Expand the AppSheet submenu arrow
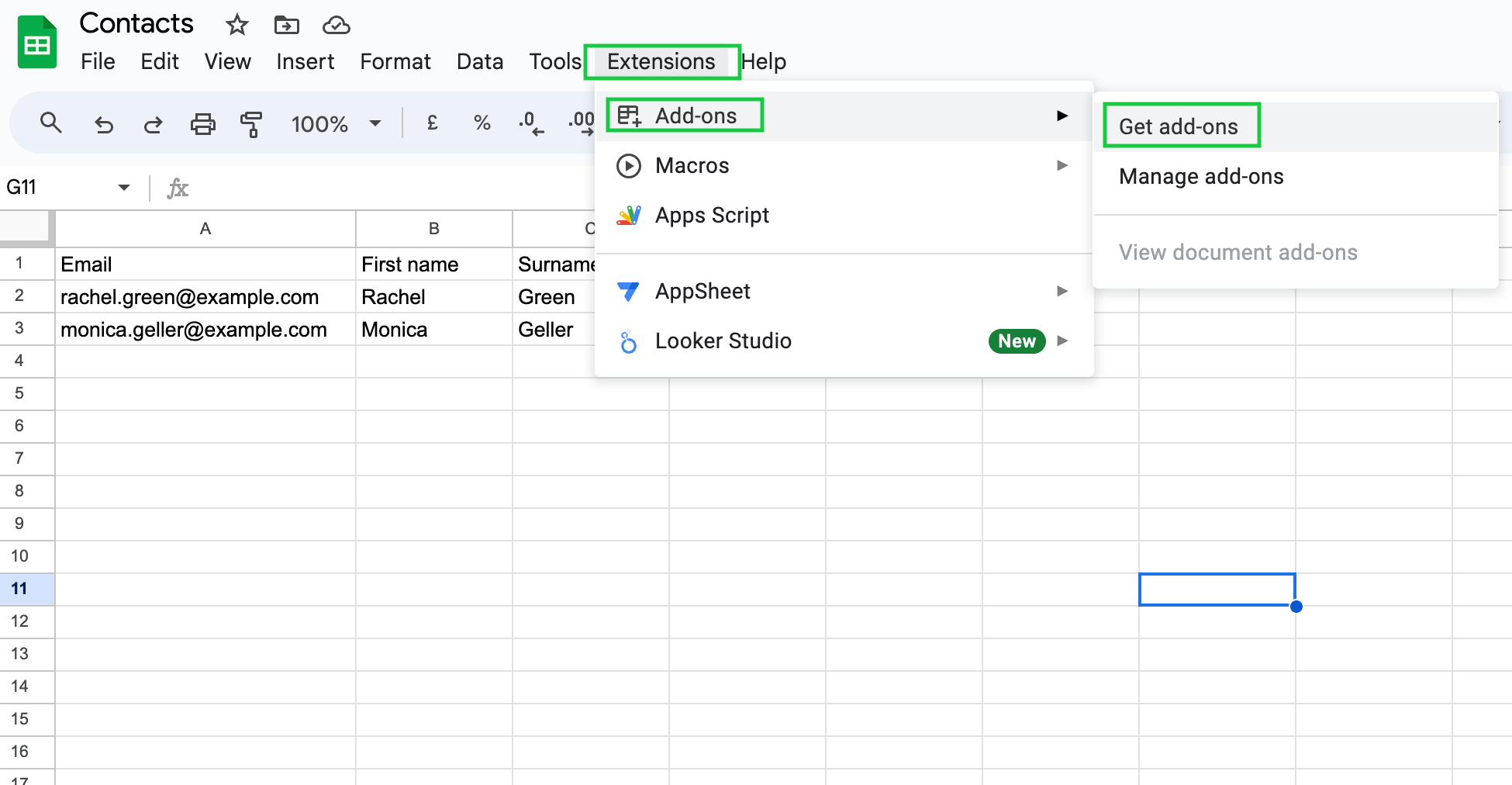Viewport: 1512px width, 785px height. click(x=1062, y=291)
